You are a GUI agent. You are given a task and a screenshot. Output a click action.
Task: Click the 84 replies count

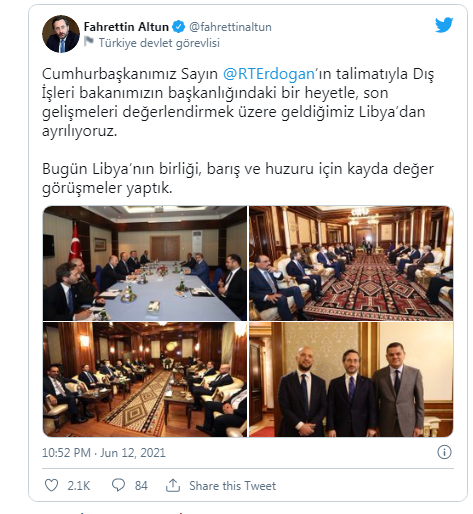pos(141,486)
